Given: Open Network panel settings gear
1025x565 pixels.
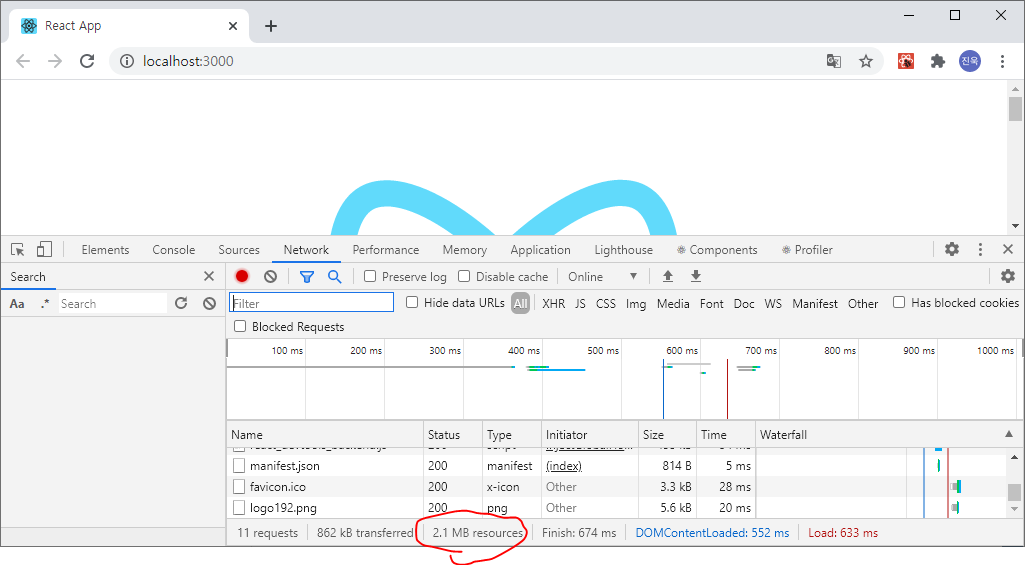Looking at the screenshot, I should (x=1008, y=276).
